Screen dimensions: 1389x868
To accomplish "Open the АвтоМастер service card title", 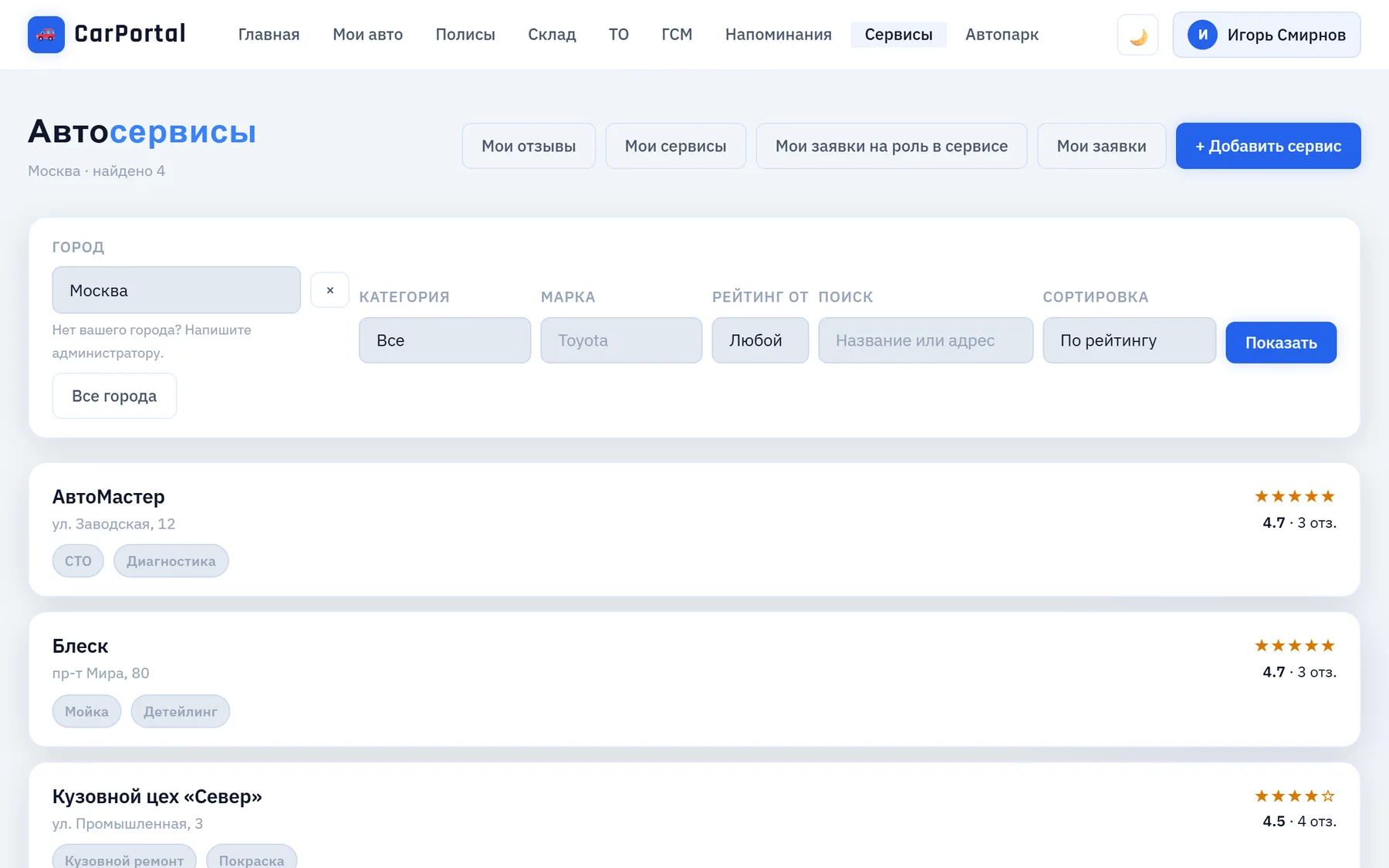I will point(108,497).
